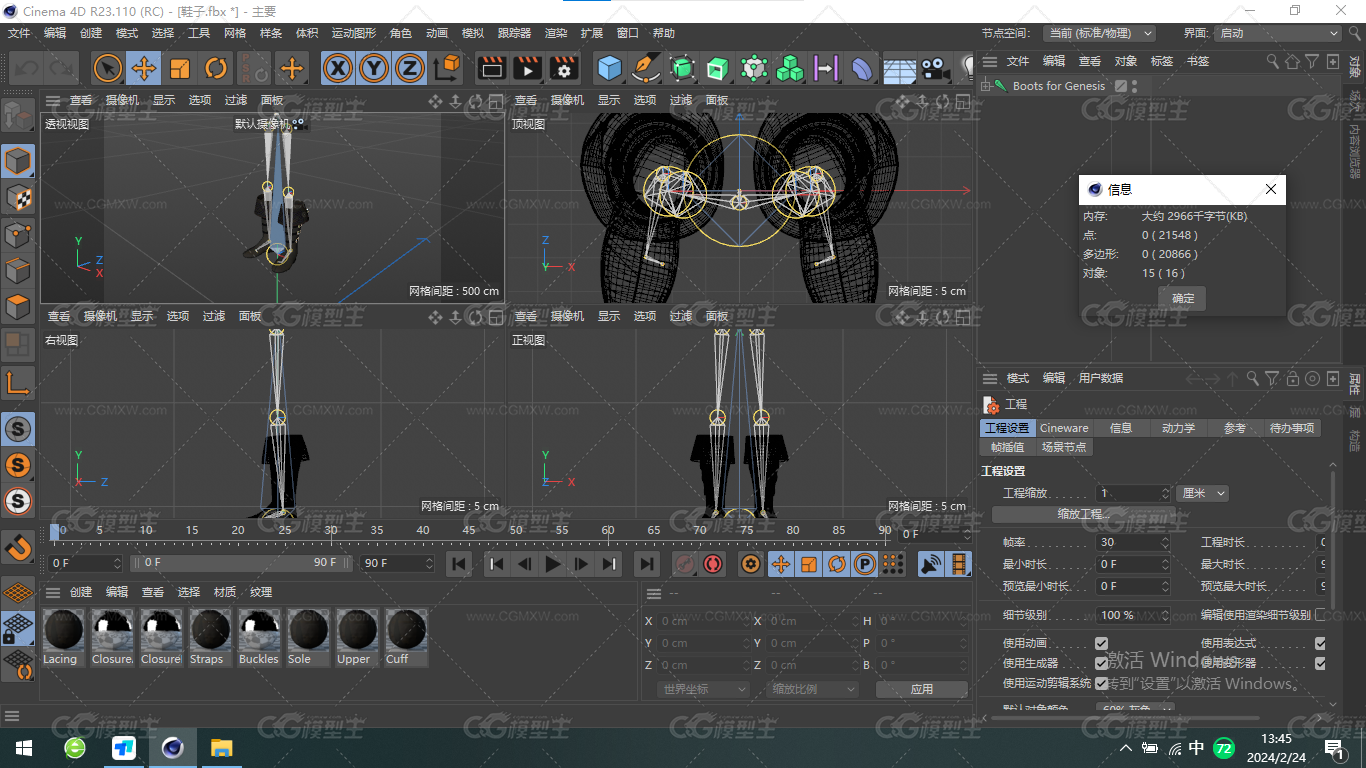Image resolution: width=1366 pixels, height=768 pixels.
Task: Click the magnet Snap icon
Action: [18, 547]
